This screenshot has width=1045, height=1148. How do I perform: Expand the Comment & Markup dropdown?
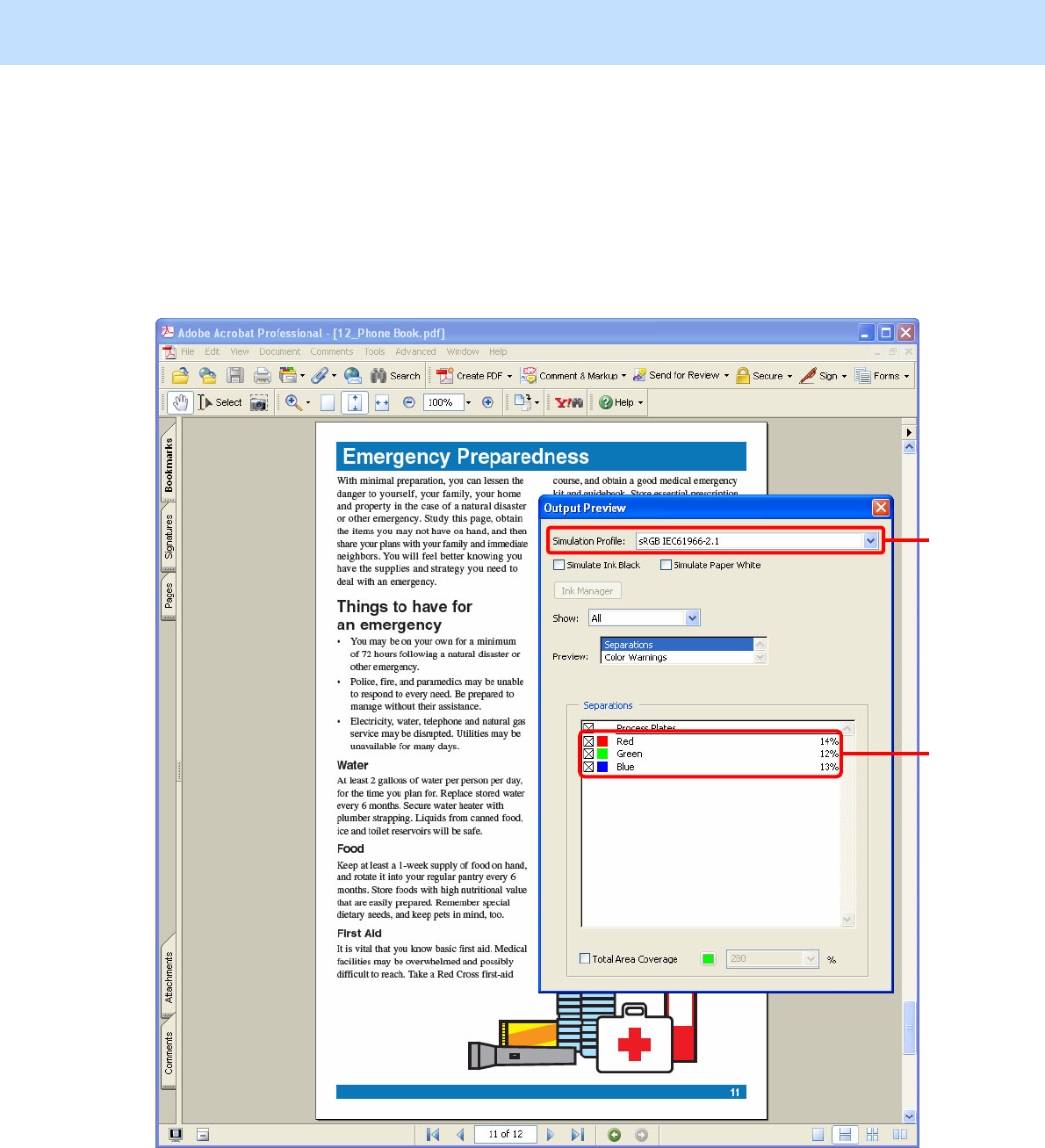[623, 376]
